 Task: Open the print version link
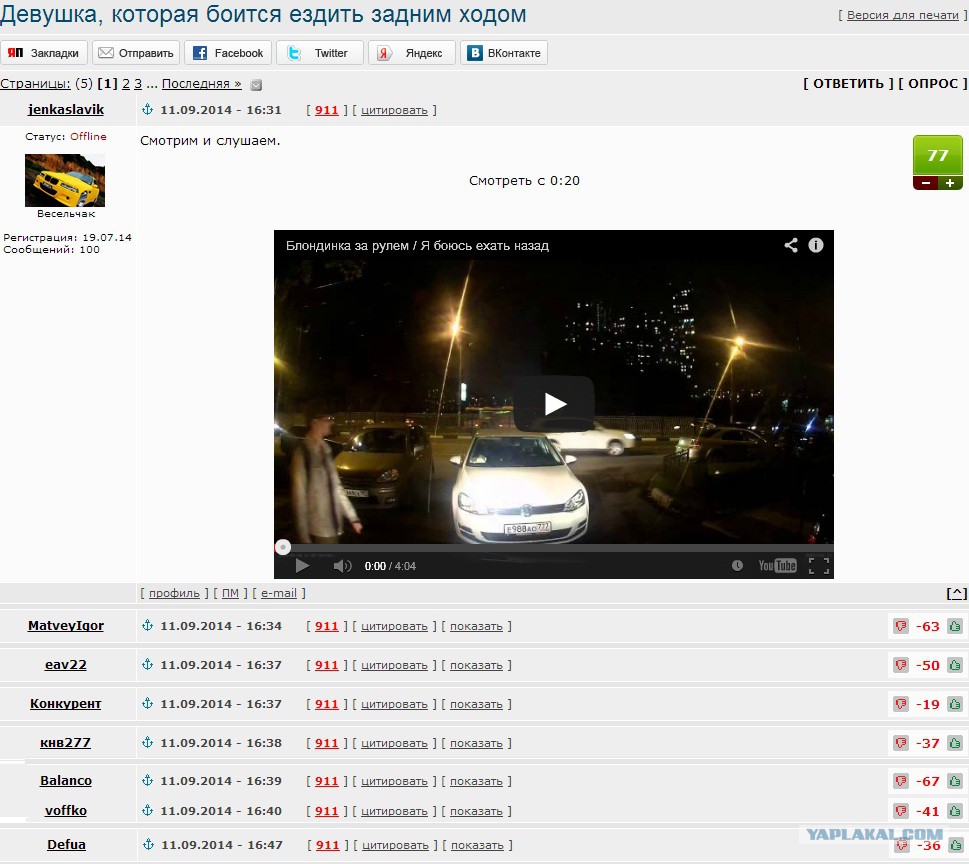pyautogui.click(x=902, y=15)
